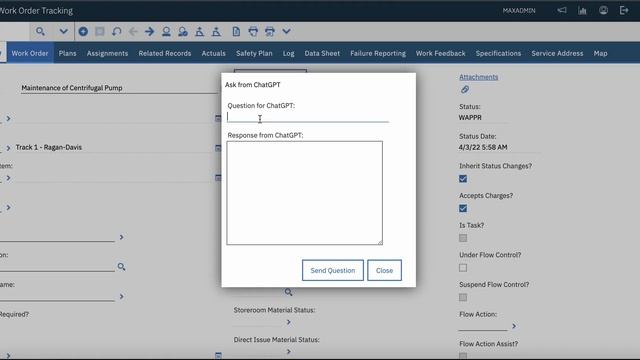This screenshot has width=640, height=360.
Task: Click the Save Work Order toolbar icon
Action: [100, 31]
